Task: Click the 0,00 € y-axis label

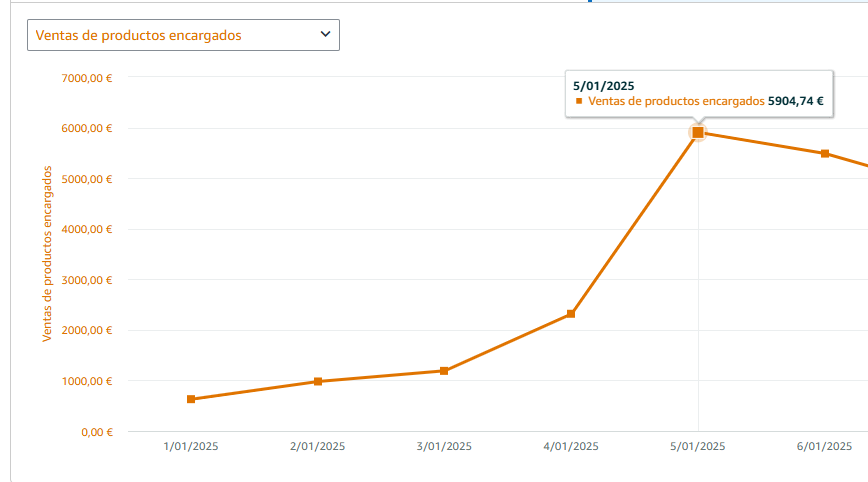Action: click(95, 432)
